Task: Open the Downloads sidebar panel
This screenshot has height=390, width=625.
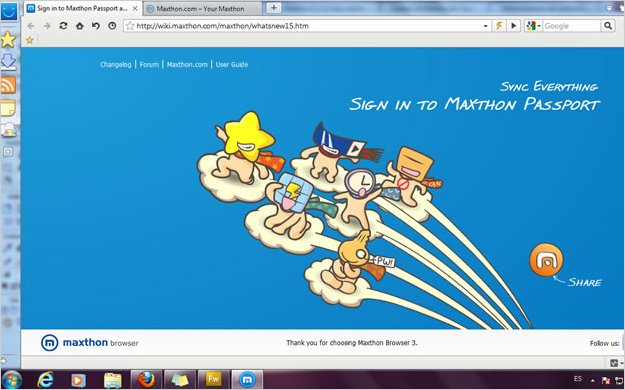Action: click(x=8, y=62)
